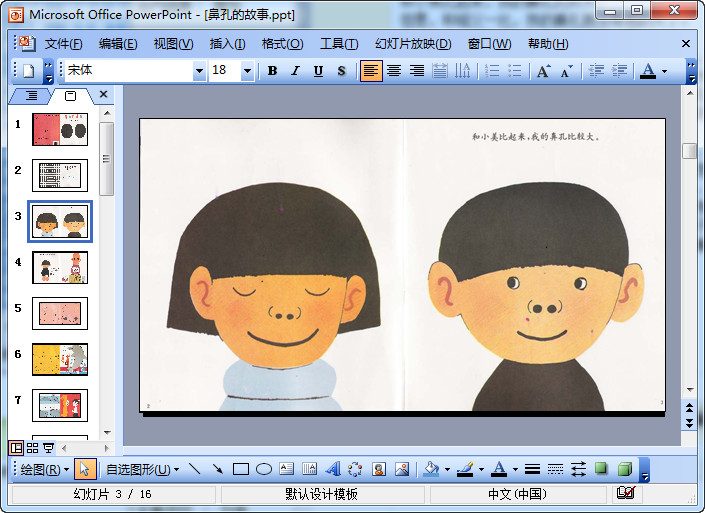Open the font name dropdown showing 宋体

pyautogui.click(x=199, y=71)
